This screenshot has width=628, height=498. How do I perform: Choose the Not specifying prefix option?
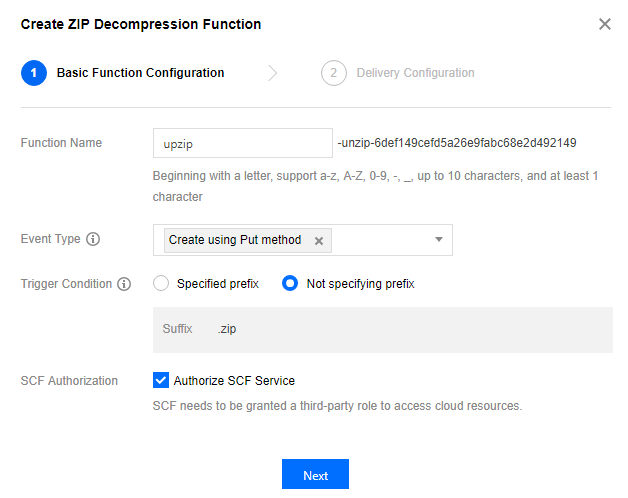coord(290,284)
